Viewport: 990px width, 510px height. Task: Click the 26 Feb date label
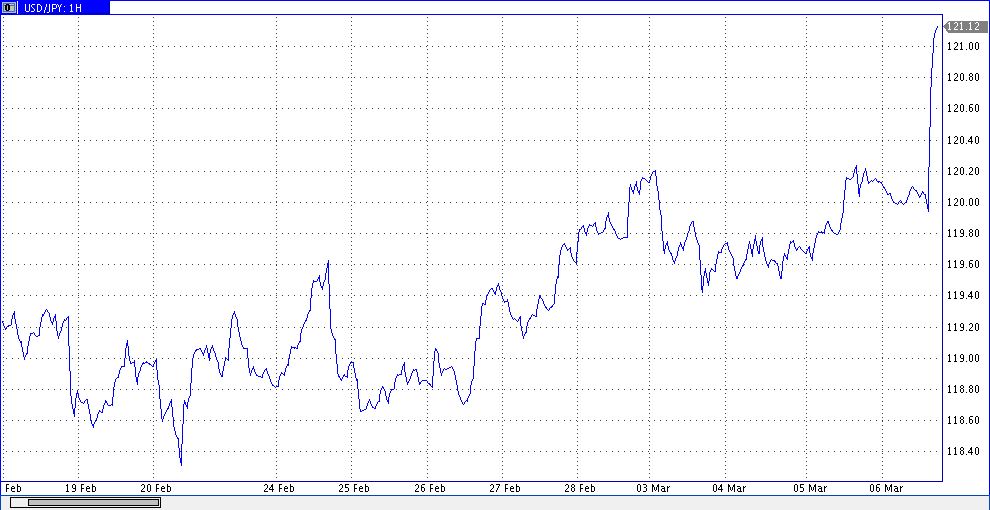tap(429, 488)
